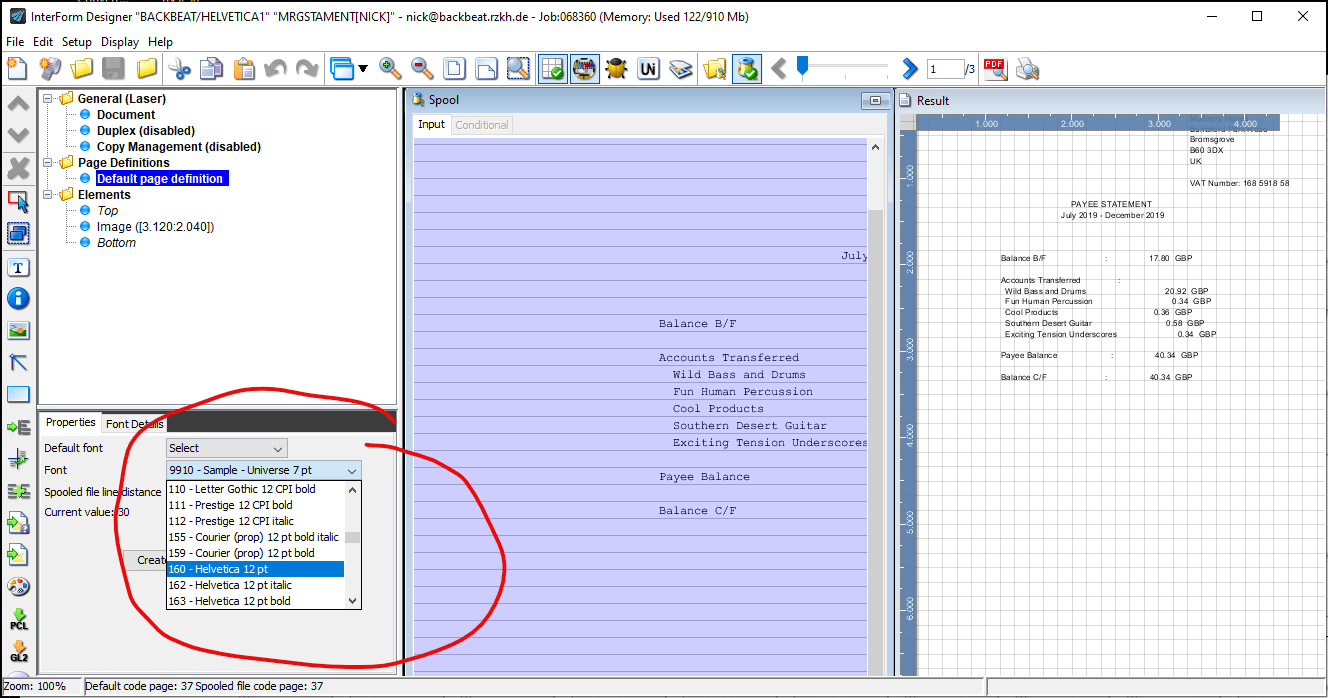This screenshot has height=698, width=1328.
Task: Click the Copy icon in toolbar
Action: pyautogui.click(x=211, y=68)
